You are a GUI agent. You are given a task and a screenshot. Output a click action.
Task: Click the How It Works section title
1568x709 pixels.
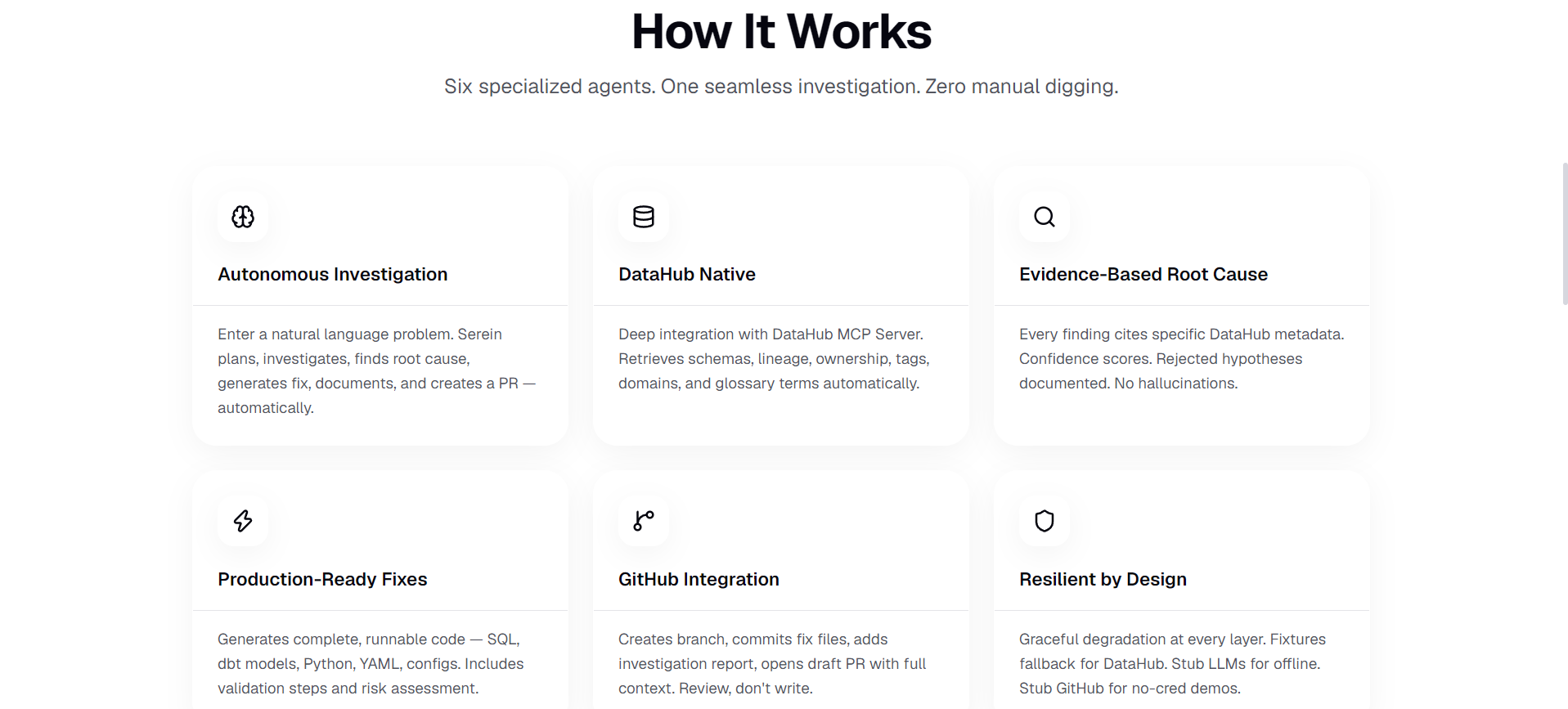pos(781,32)
